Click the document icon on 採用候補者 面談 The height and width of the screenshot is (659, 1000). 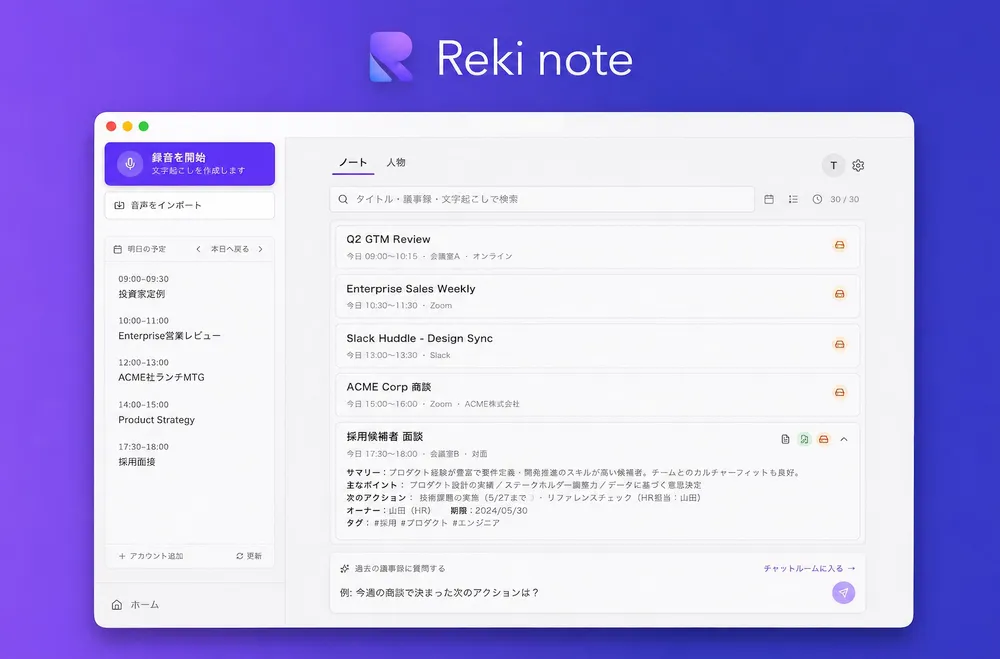point(785,439)
